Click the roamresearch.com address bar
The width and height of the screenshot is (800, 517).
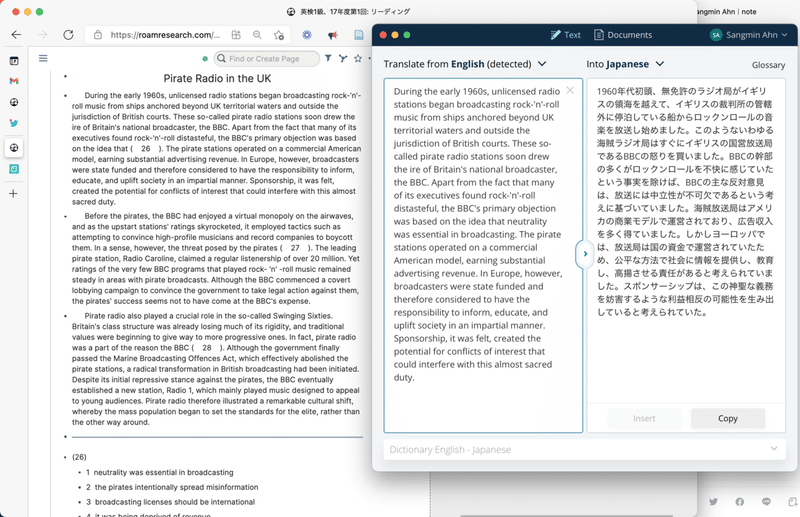[165, 35]
